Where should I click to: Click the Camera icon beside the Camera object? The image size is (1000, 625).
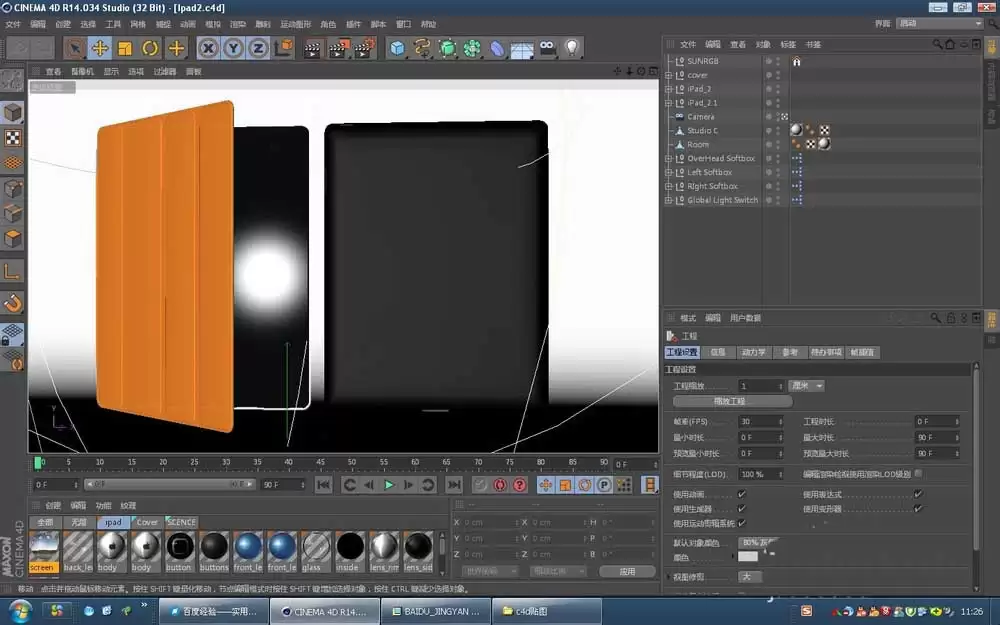pyautogui.click(x=679, y=117)
